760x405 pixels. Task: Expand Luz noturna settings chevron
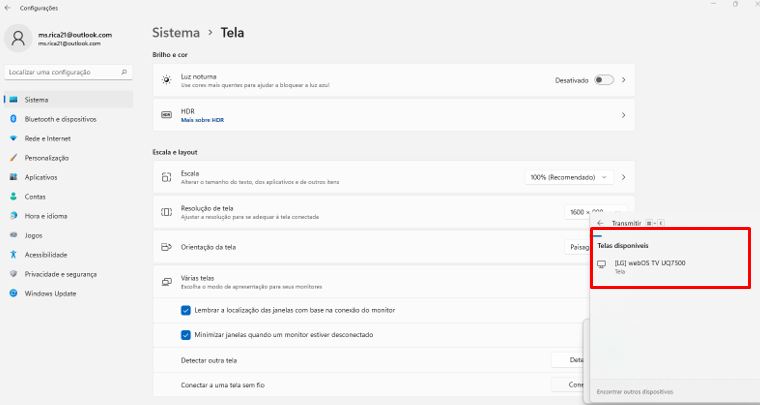tap(624, 80)
